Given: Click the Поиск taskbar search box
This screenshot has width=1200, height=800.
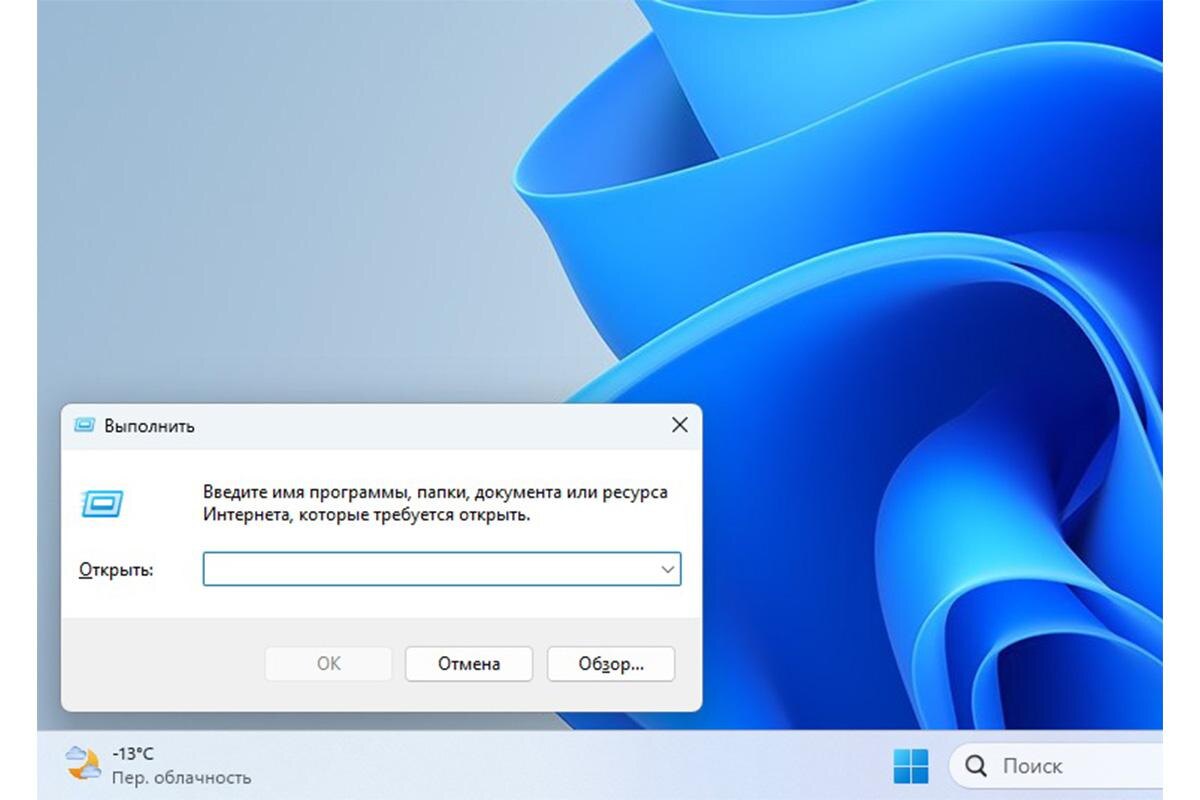Looking at the screenshot, I should (x=1056, y=766).
